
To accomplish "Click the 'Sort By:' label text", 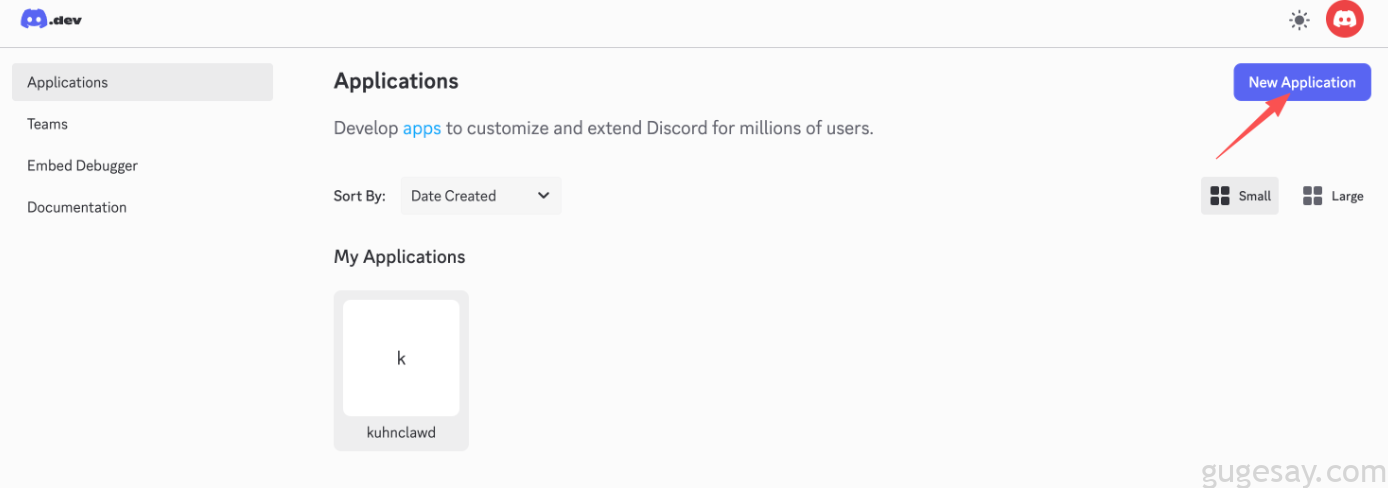I will (x=359, y=196).
